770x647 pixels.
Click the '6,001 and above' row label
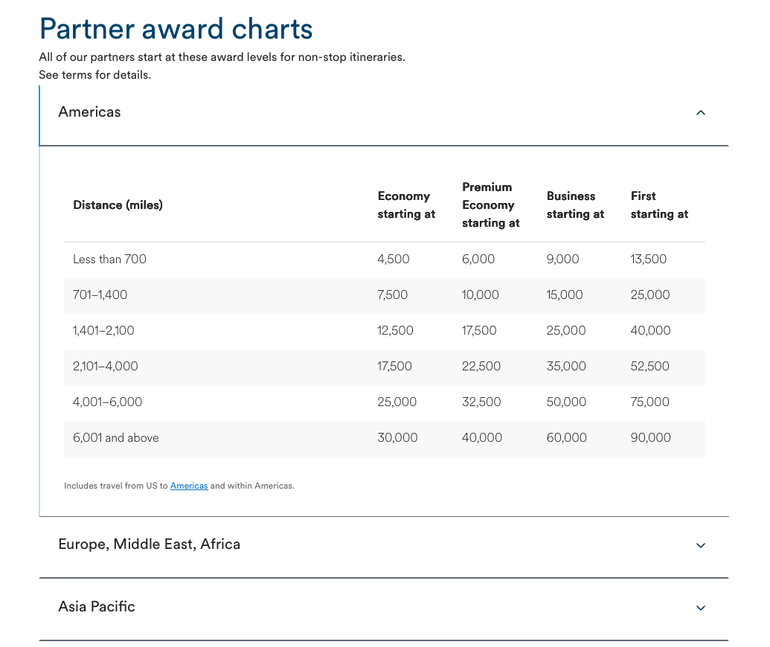pos(116,438)
